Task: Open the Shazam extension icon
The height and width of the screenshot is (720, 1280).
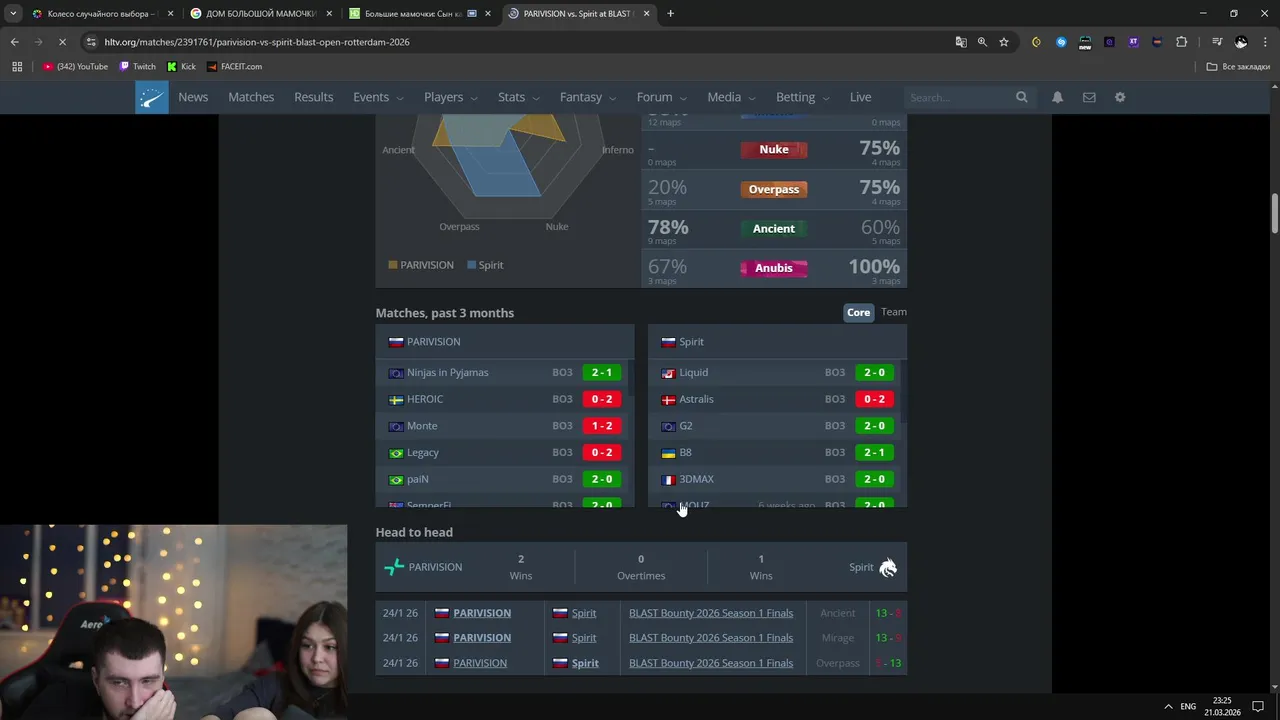Action: click(x=1061, y=42)
